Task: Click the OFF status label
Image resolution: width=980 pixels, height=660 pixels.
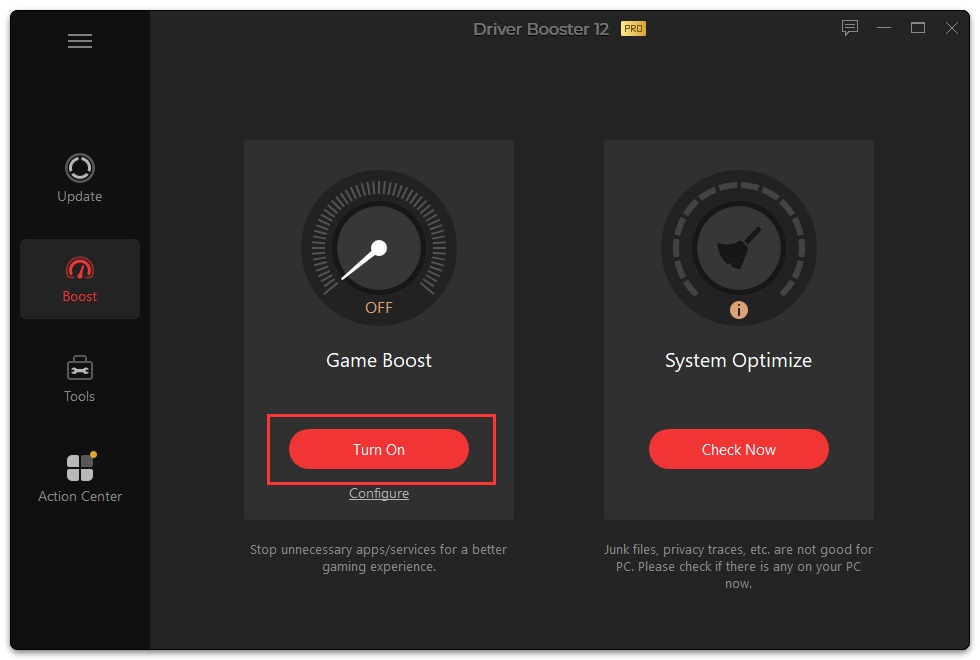Action: tap(379, 308)
